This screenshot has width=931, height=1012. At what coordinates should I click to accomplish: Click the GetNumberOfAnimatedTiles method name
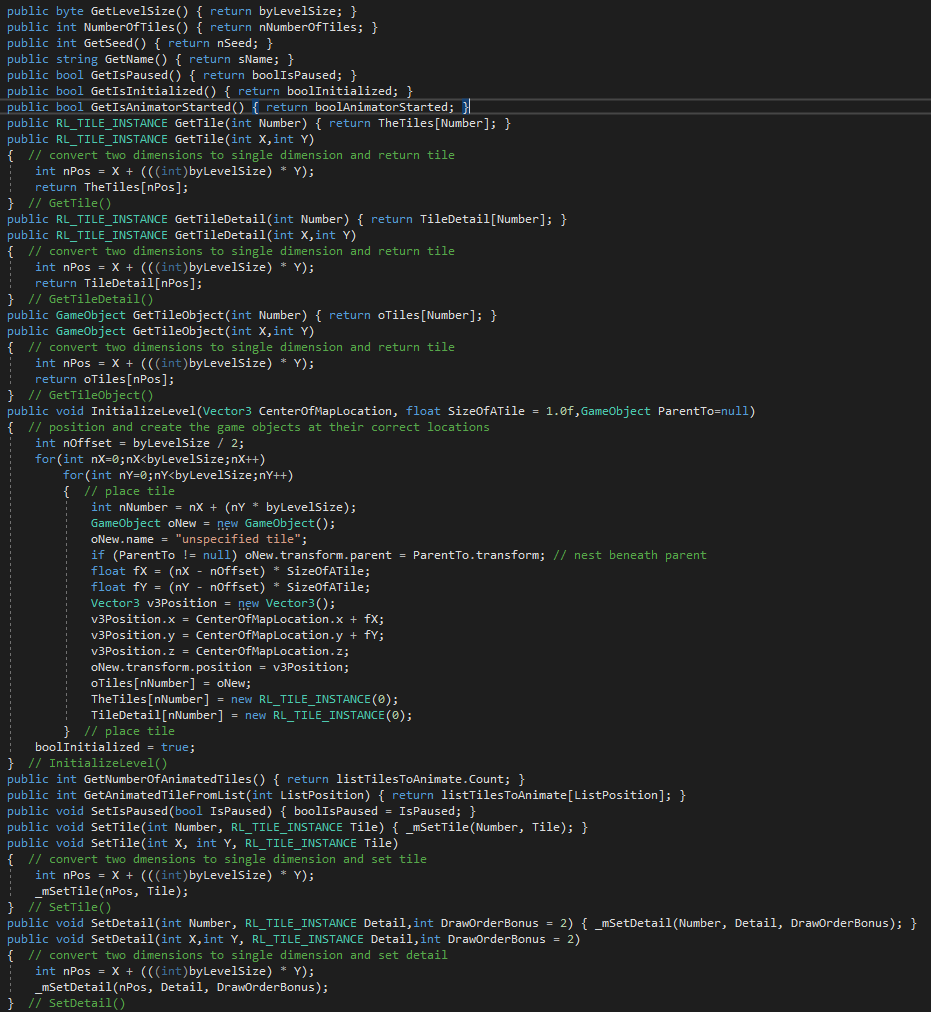[168, 779]
